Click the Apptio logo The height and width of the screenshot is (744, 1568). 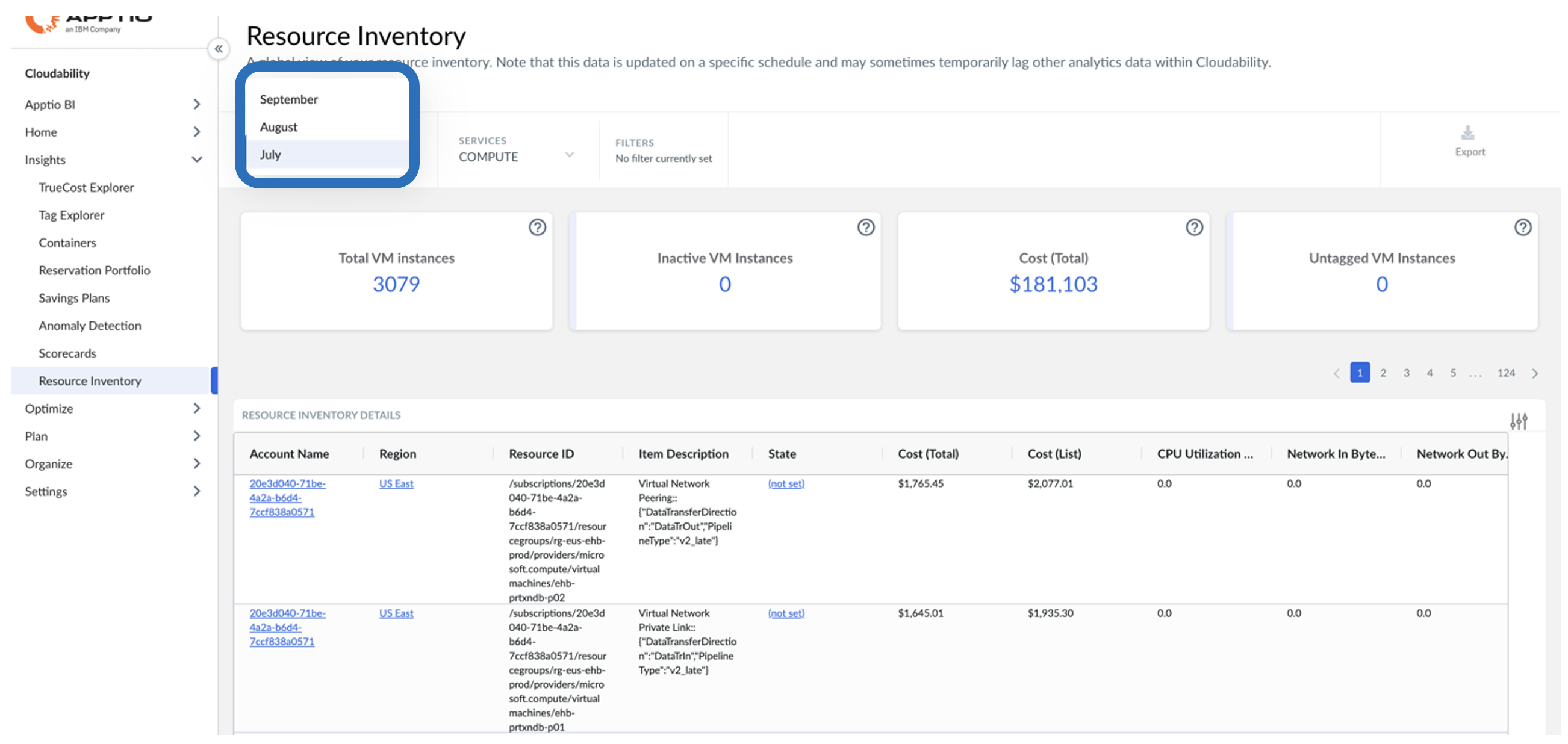pyautogui.click(x=89, y=24)
